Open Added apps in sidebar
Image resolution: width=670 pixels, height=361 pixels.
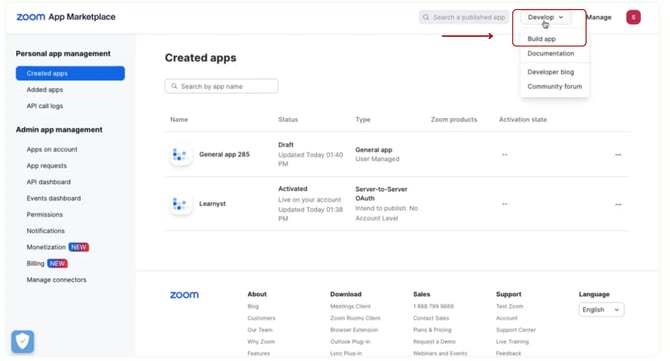pyautogui.click(x=45, y=90)
